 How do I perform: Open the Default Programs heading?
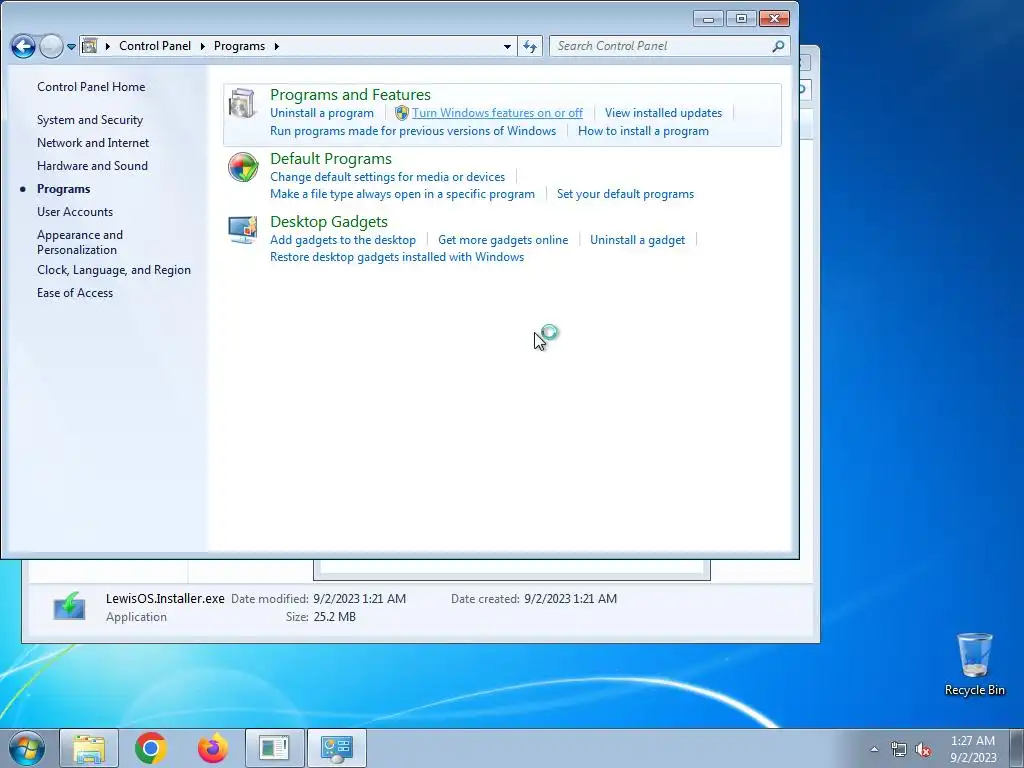click(330, 159)
